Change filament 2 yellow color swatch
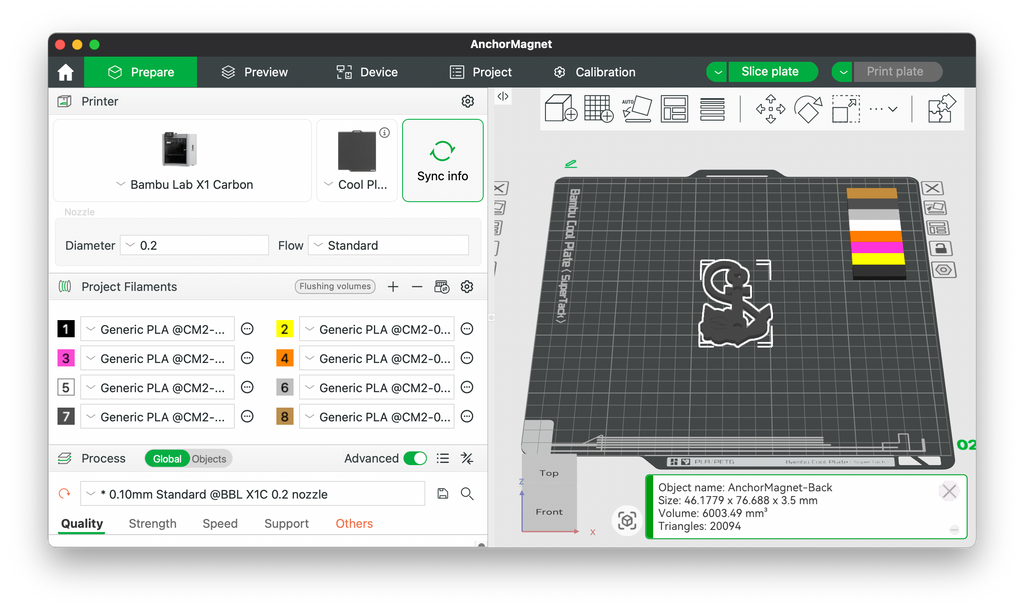 (285, 329)
